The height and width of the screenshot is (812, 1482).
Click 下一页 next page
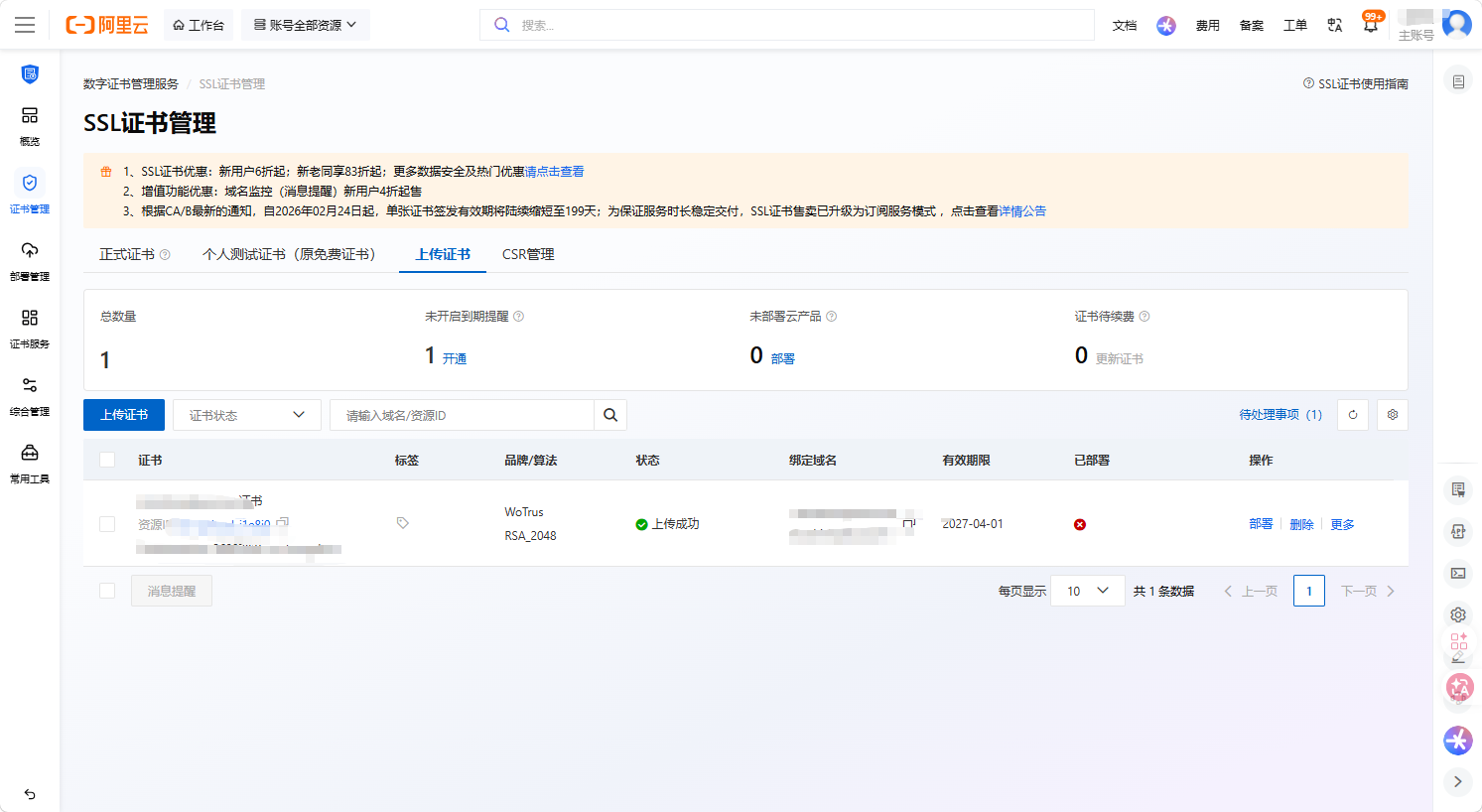click(x=1368, y=591)
